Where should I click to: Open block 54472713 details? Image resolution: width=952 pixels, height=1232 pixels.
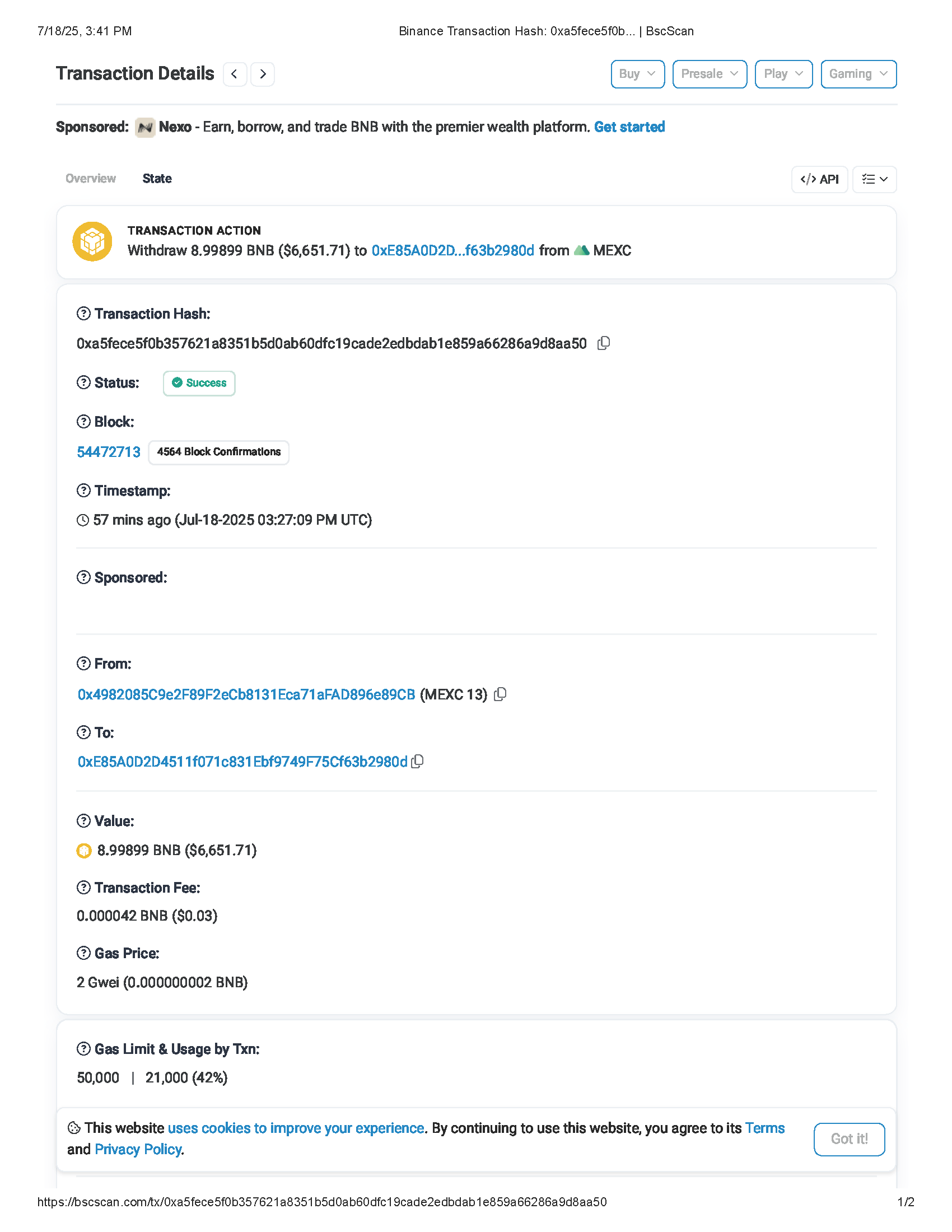pos(108,452)
